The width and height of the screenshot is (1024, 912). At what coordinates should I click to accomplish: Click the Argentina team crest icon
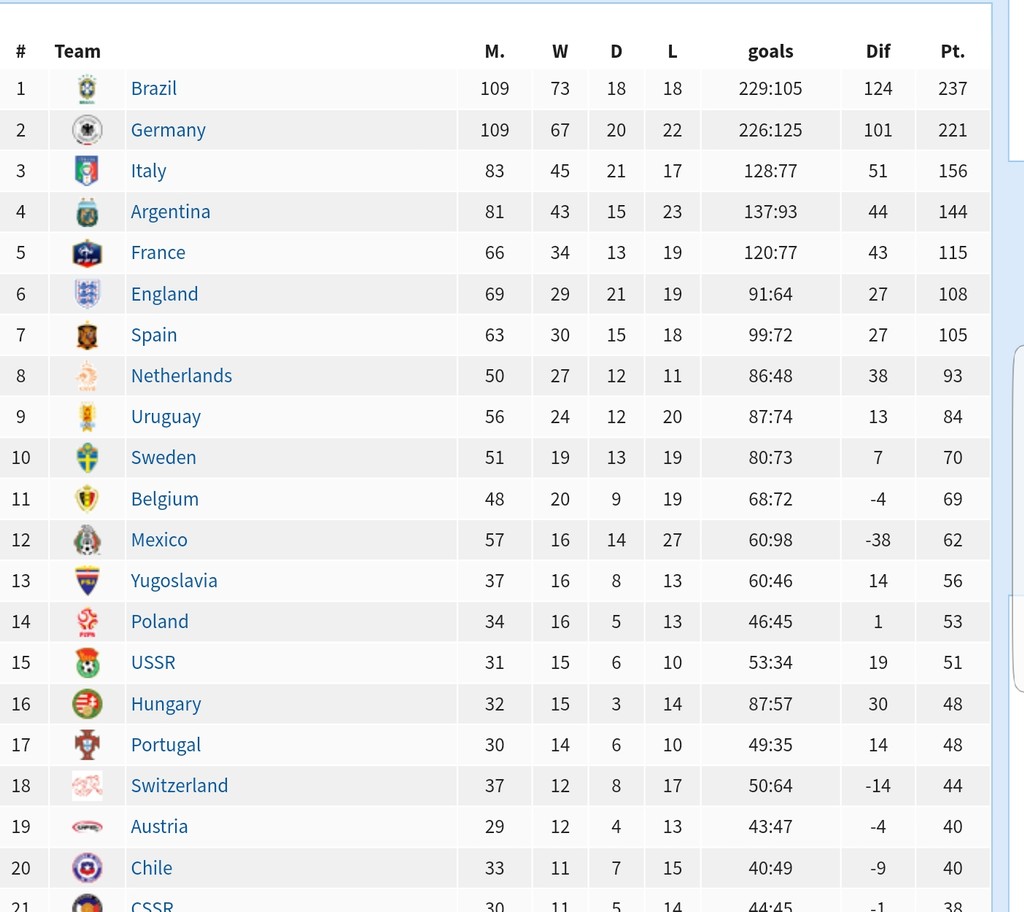(x=87, y=212)
